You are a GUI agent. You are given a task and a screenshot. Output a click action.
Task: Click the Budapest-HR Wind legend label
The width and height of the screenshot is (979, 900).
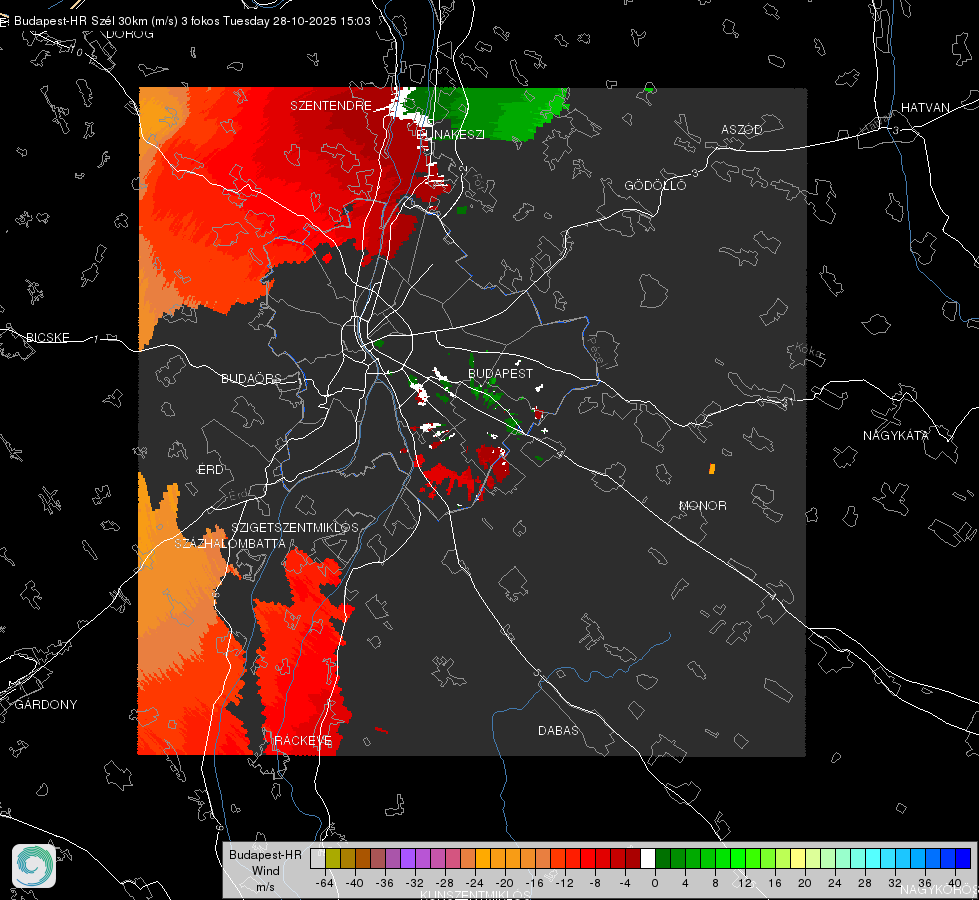click(x=265, y=870)
